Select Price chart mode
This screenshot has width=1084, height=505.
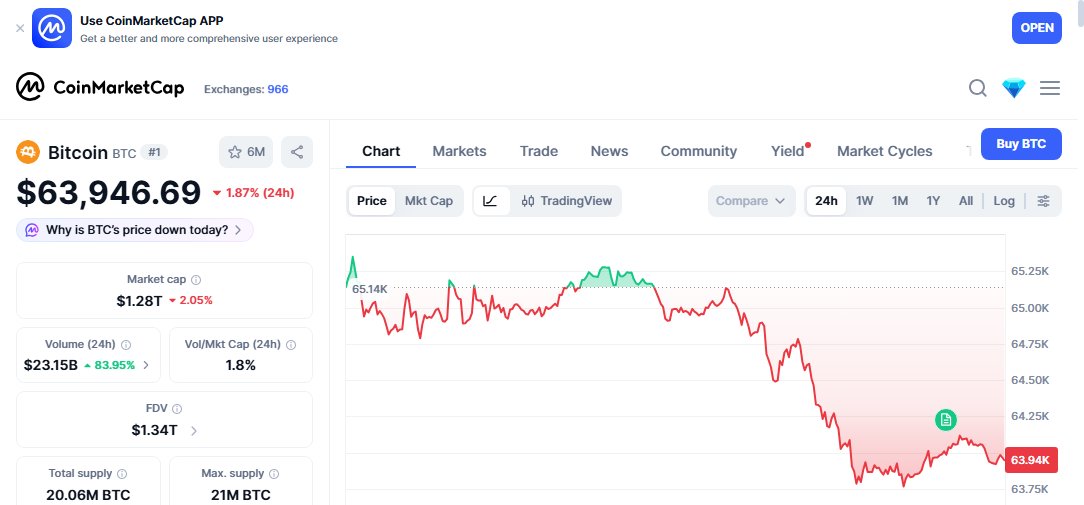(371, 201)
